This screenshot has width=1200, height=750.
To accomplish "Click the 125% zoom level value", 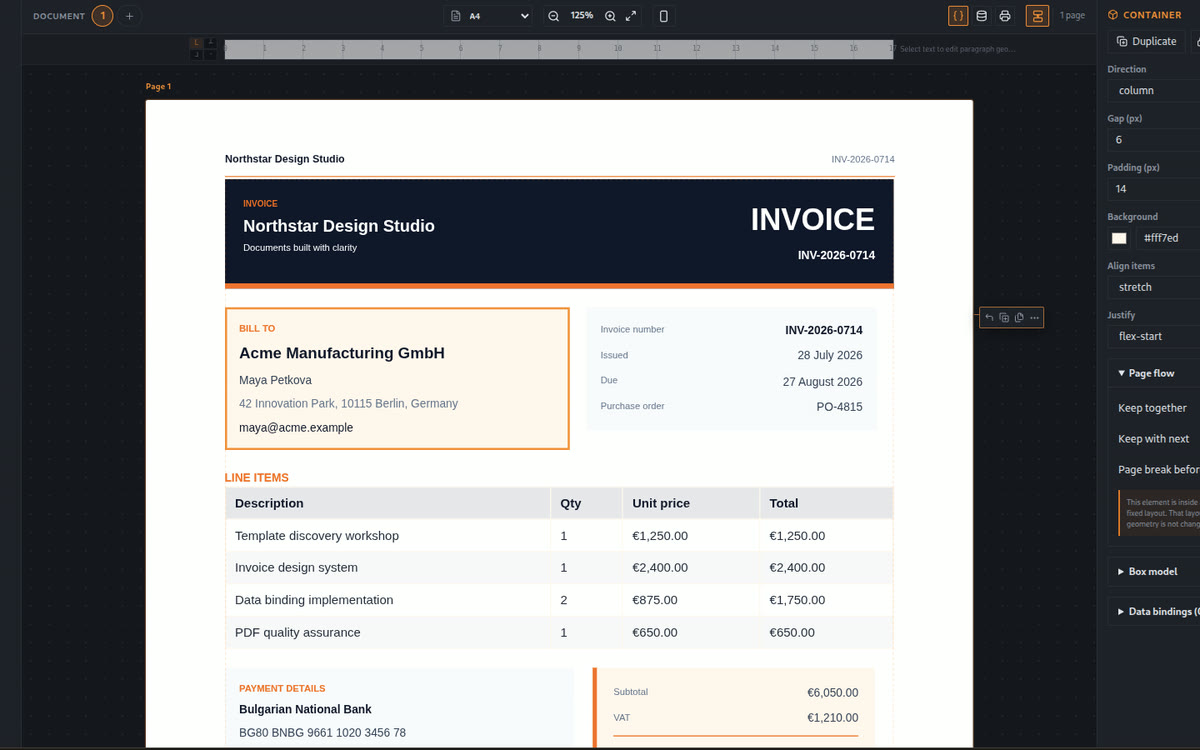I will tap(582, 16).
